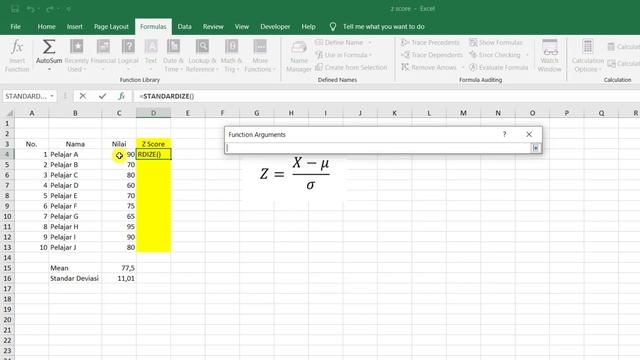640x360 pixels.
Task: Select column C header
Action: (119, 113)
